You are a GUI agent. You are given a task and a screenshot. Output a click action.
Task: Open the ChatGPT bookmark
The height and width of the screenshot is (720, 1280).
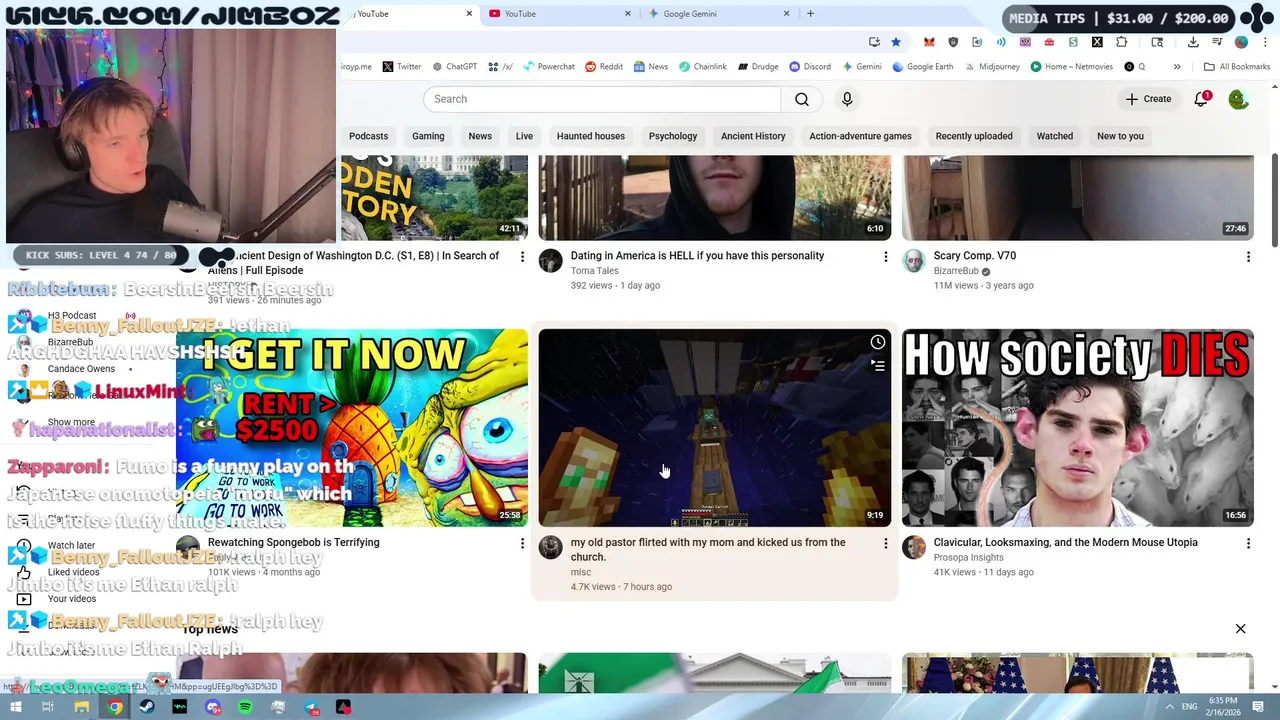pos(455,67)
